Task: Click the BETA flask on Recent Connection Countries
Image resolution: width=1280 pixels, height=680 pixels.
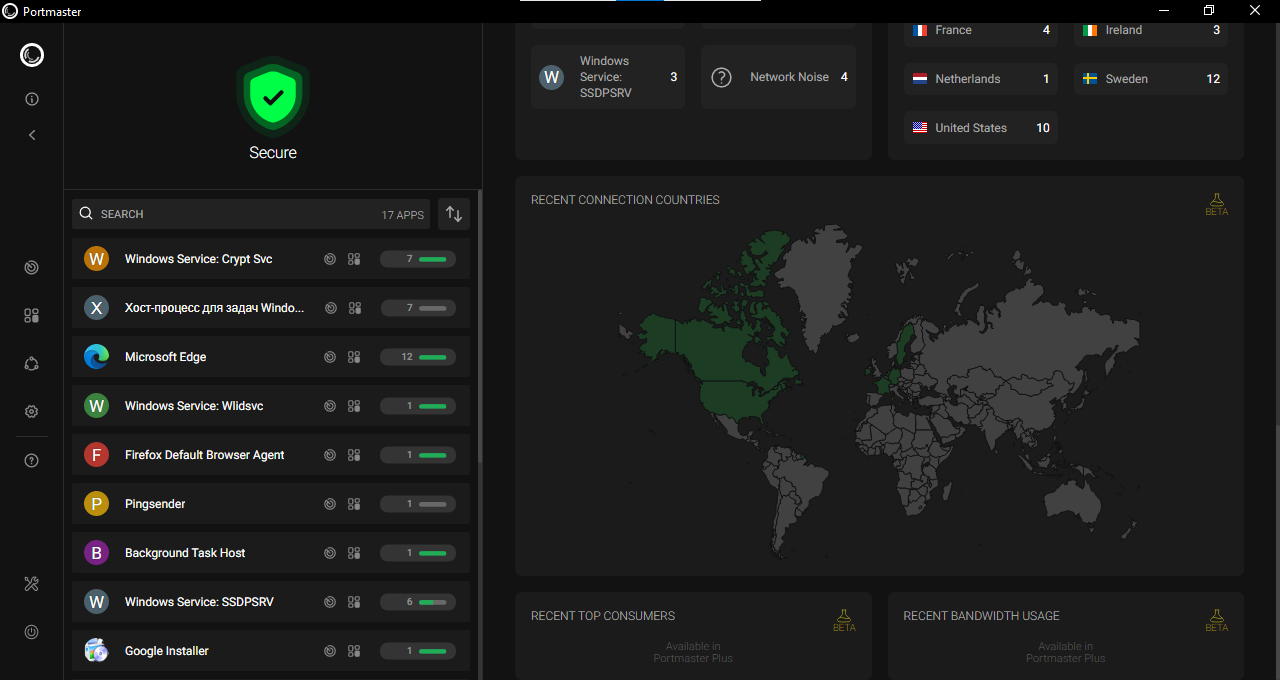Action: coord(1216,204)
